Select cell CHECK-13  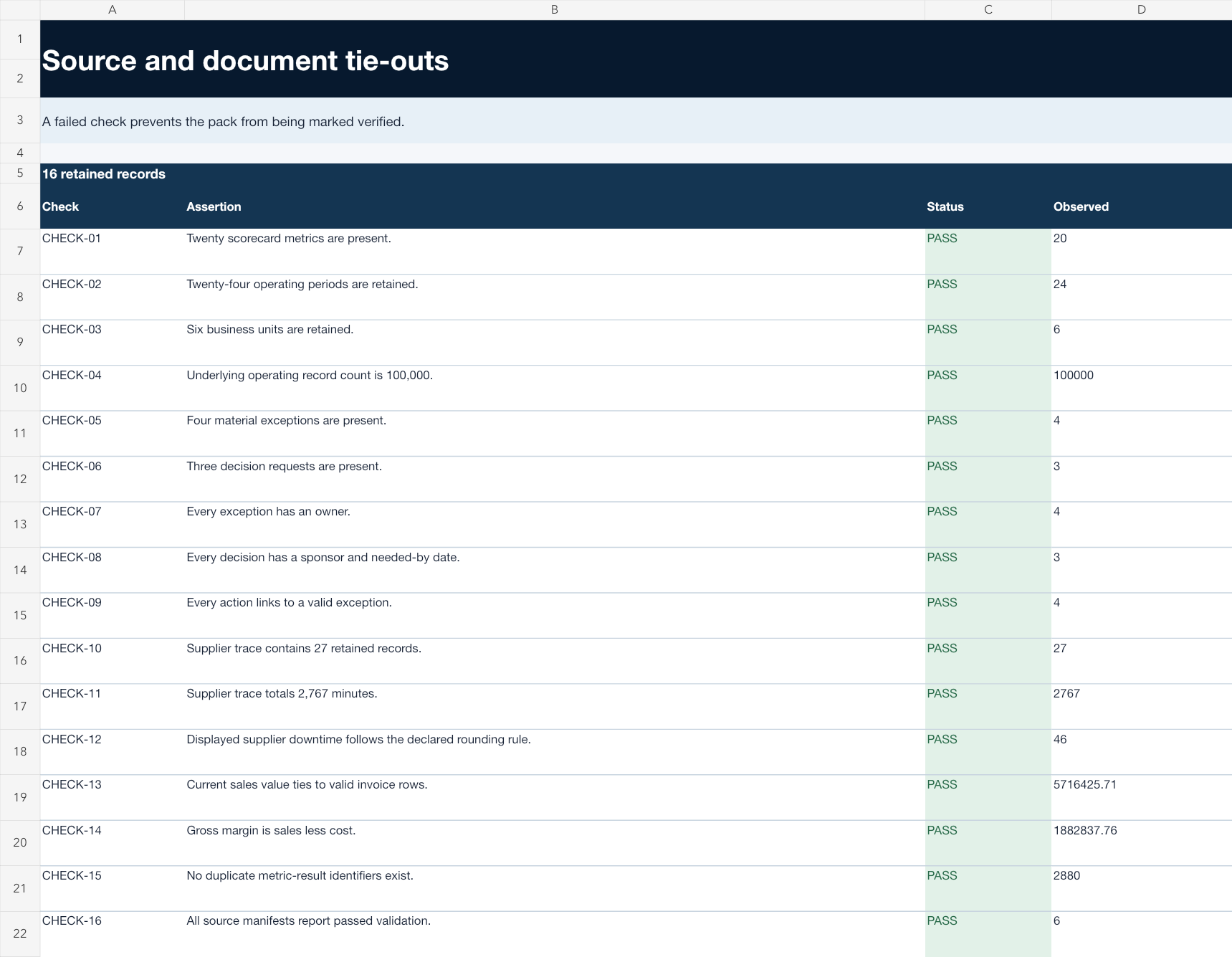(112, 798)
